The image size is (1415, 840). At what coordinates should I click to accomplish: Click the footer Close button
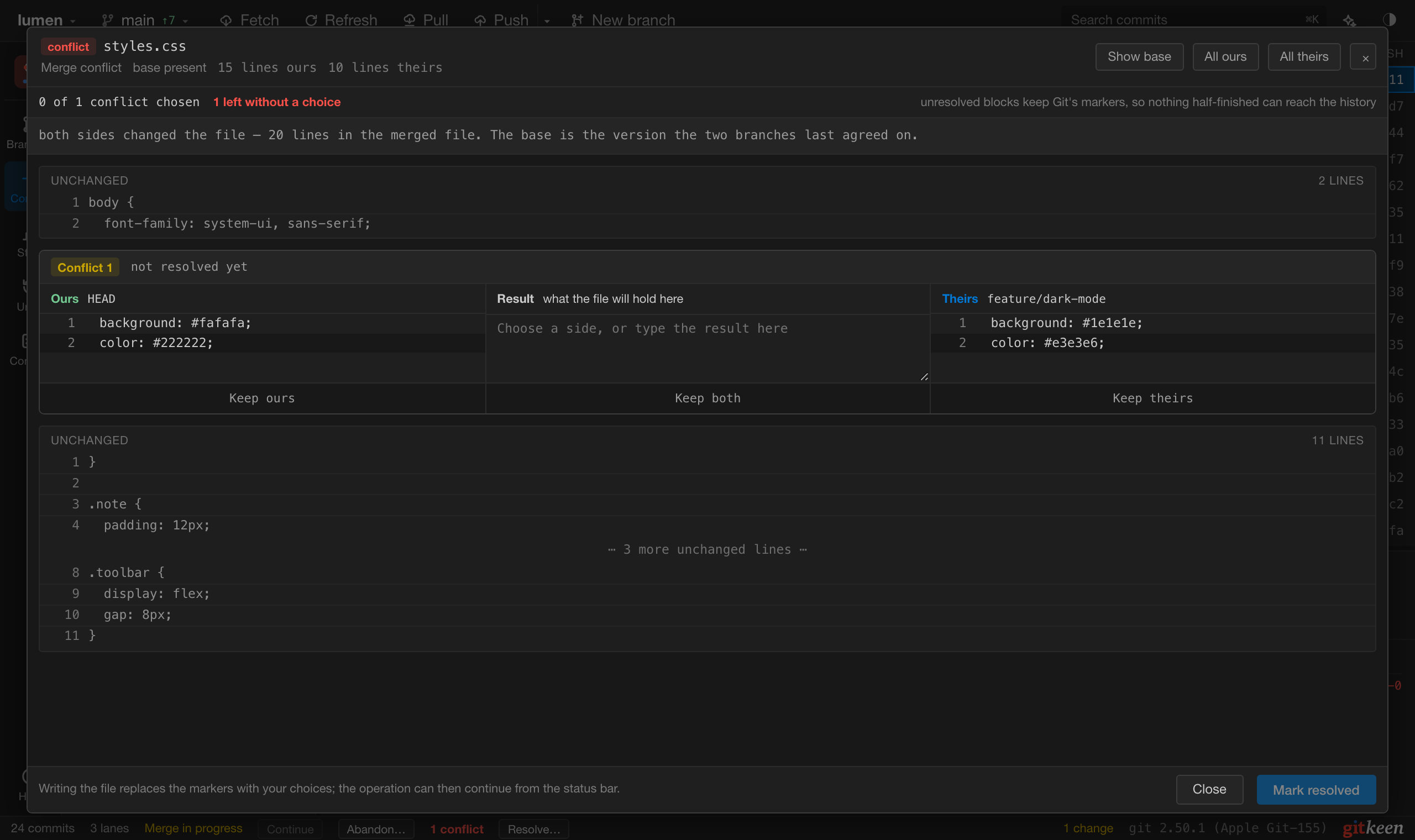1209,789
